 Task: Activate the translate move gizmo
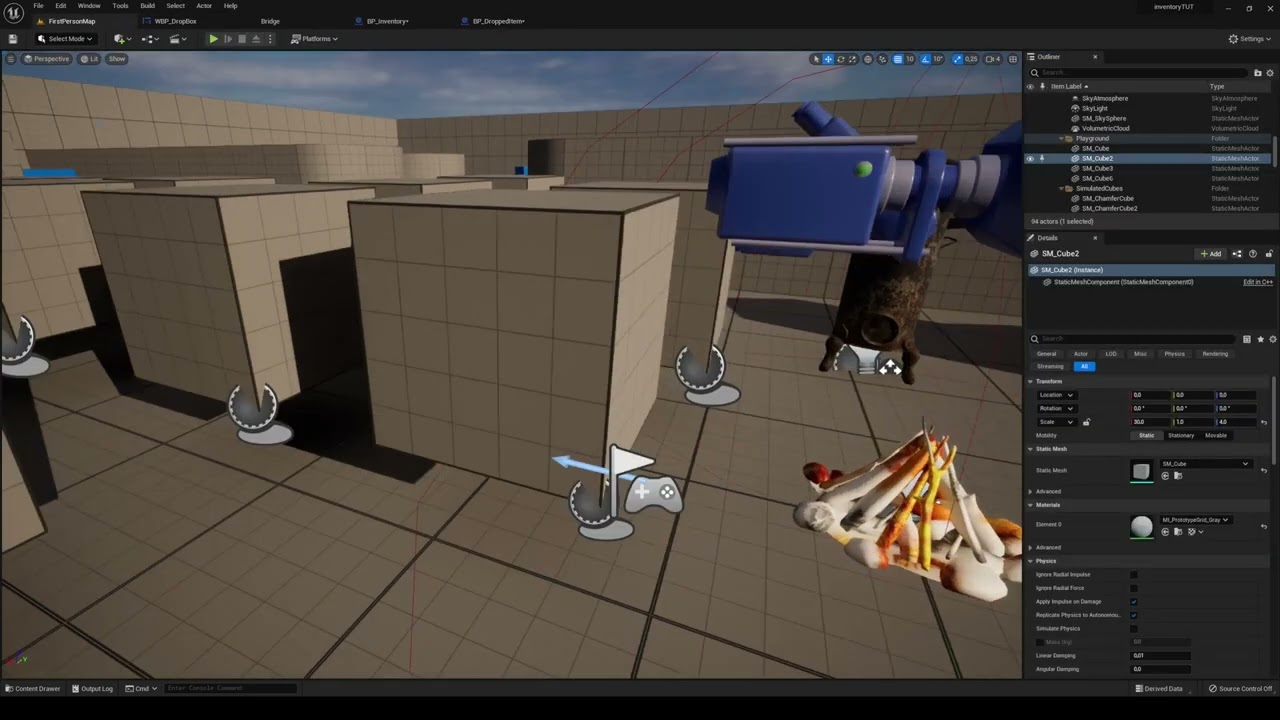[x=828, y=59]
